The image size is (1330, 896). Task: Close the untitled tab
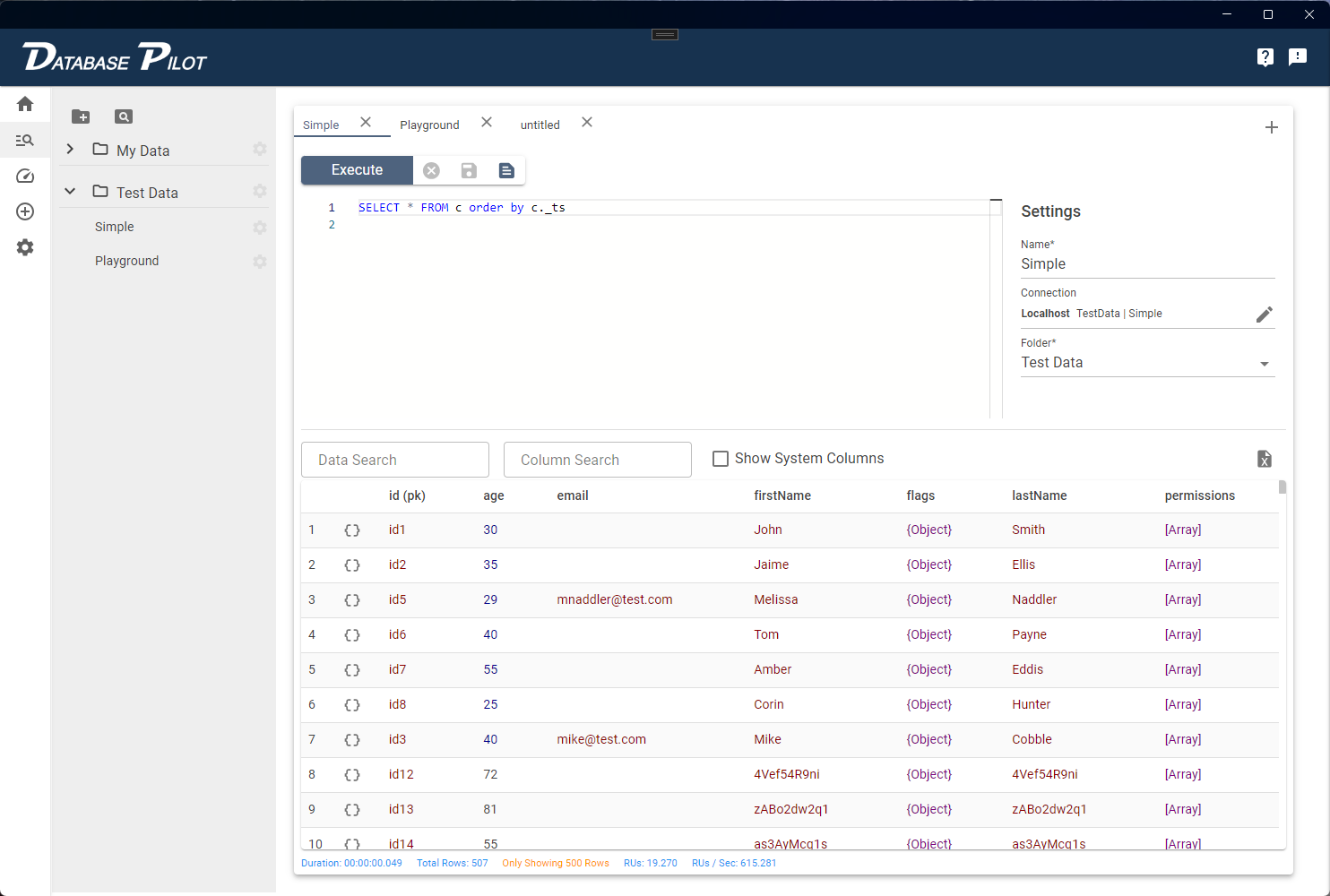pos(587,122)
